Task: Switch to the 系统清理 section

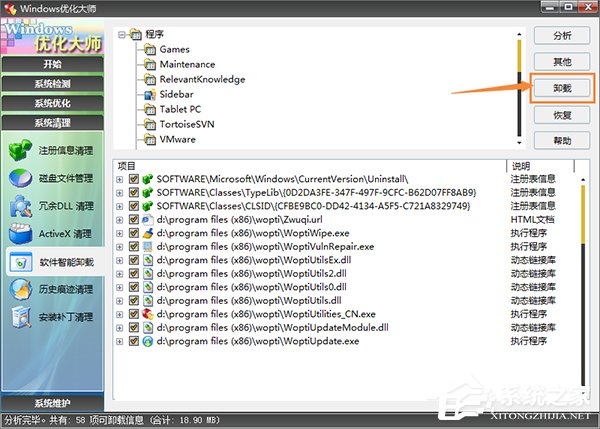Action: point(52,123)
